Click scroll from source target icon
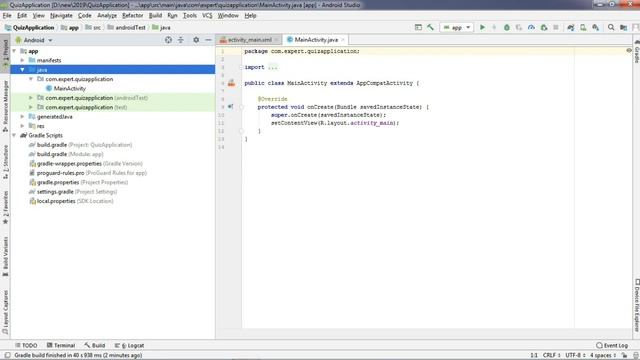This screenshot has width=640, height=360. 168,40
